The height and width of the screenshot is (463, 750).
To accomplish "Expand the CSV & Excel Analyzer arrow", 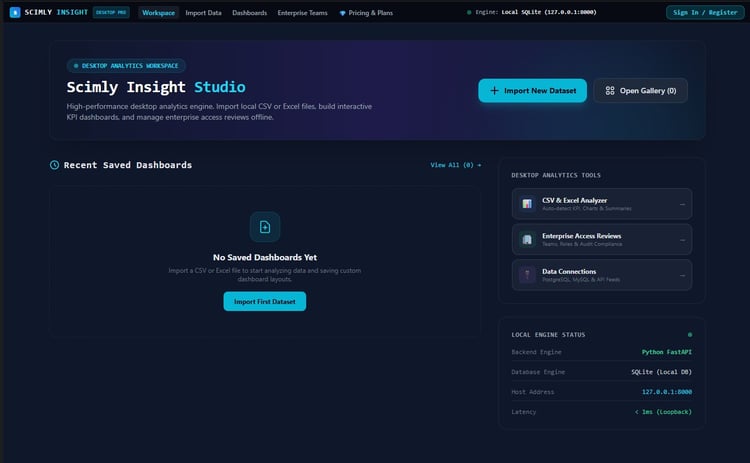I will (x=683, y=204).
